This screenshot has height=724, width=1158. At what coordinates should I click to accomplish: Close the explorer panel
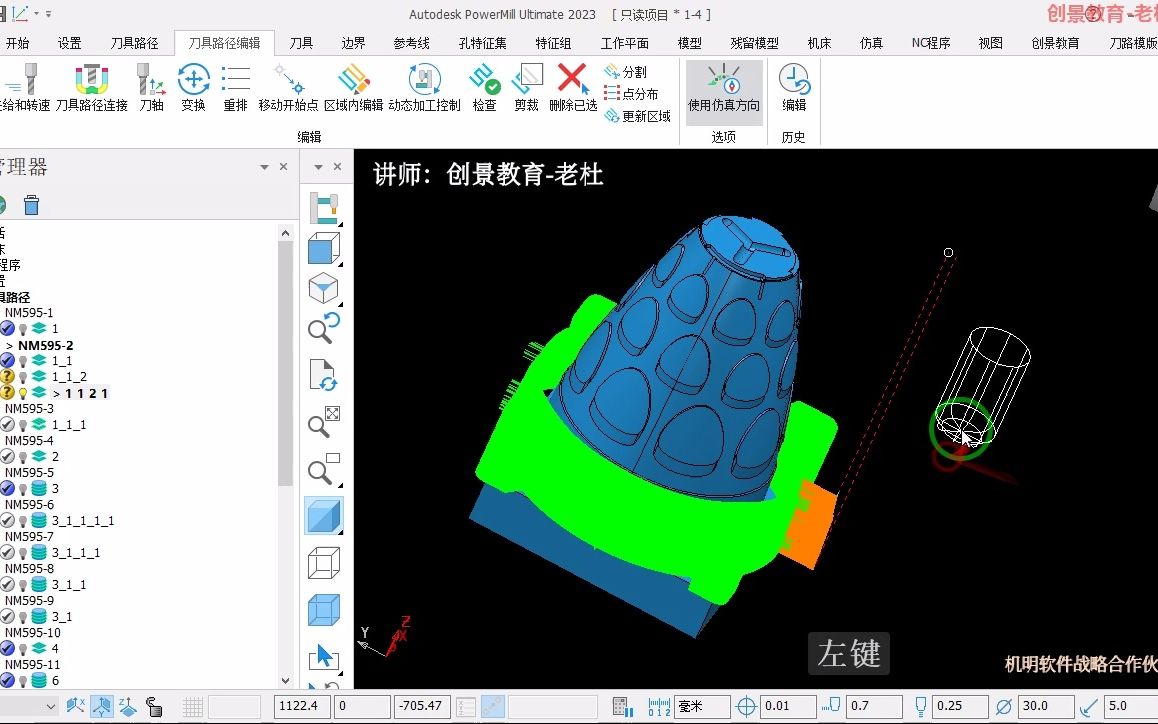[x=284, y=167]
